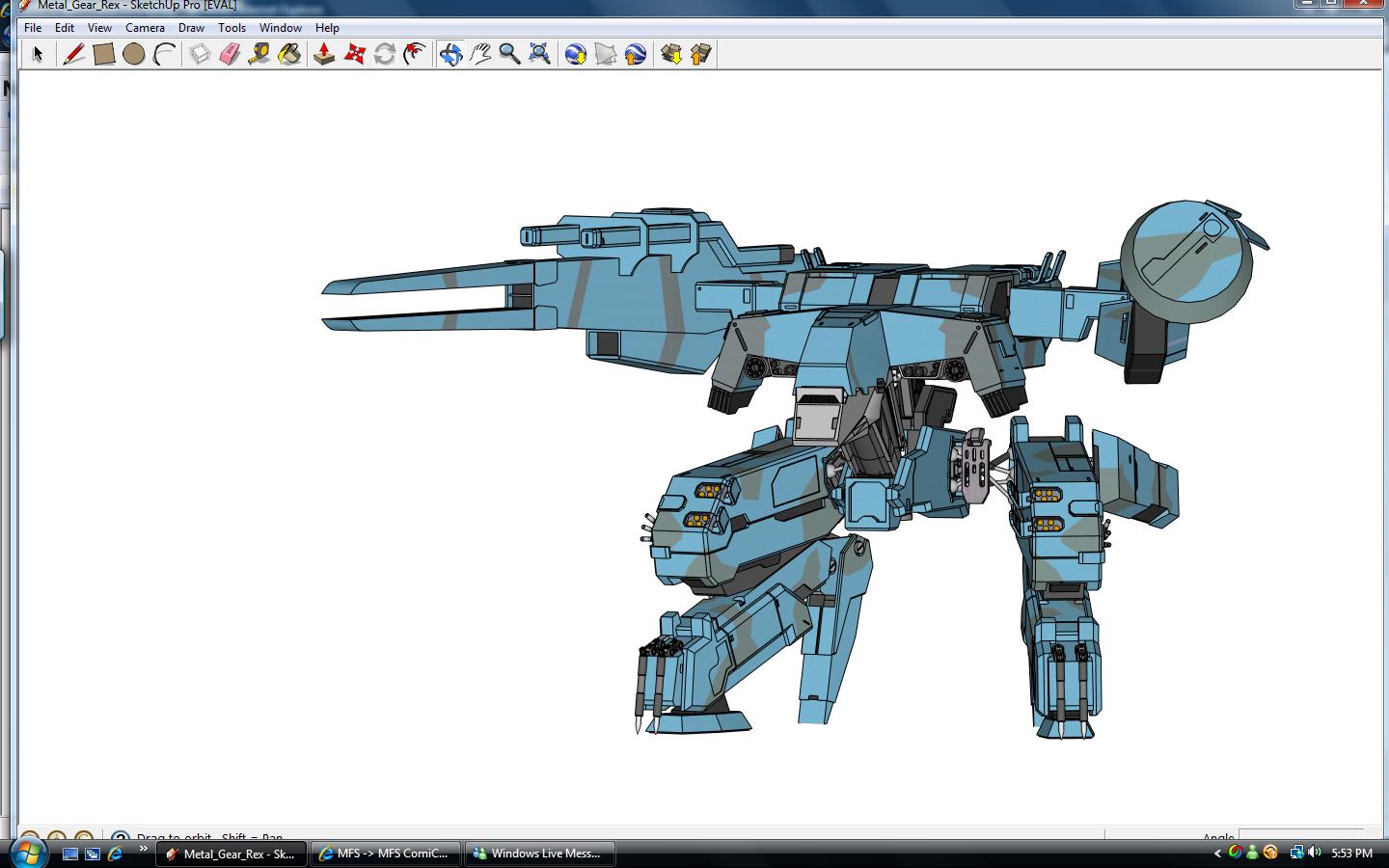Select the pink Eraser tool

230,54
